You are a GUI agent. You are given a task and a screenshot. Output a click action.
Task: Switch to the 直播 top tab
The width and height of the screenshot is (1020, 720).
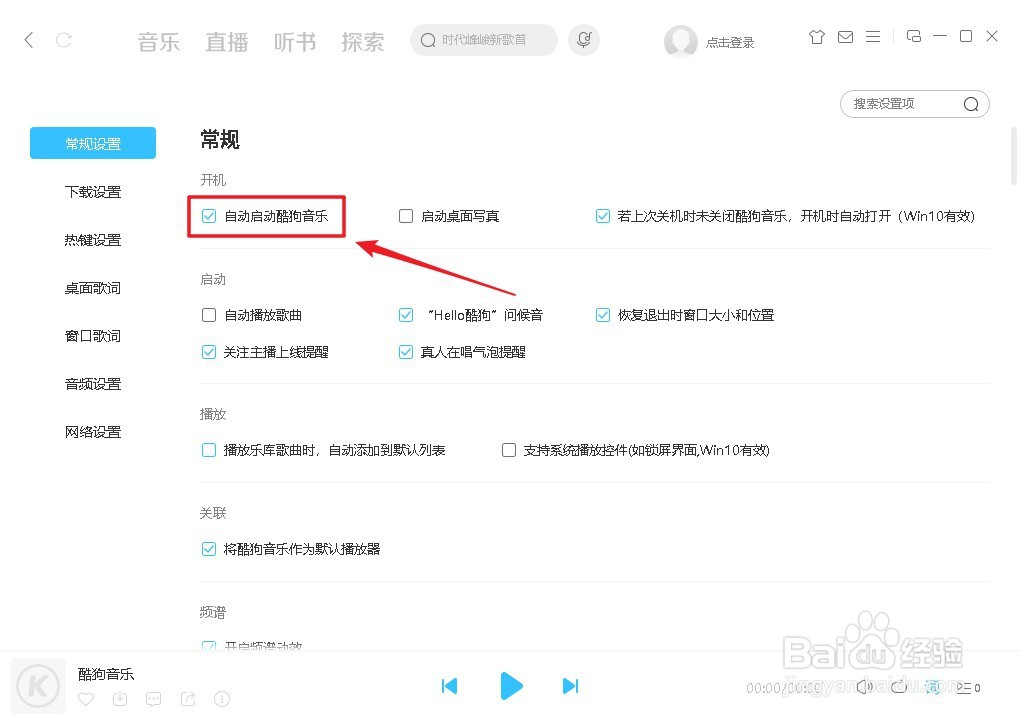point(227,42)
